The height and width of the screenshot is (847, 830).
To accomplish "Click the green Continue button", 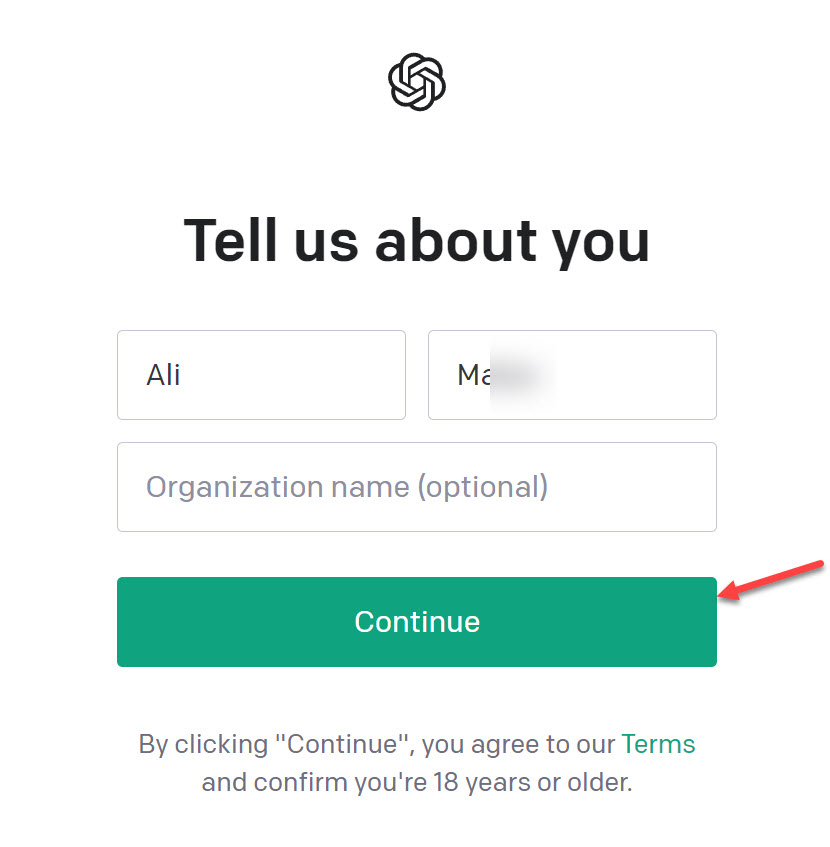I will (417, 622).
